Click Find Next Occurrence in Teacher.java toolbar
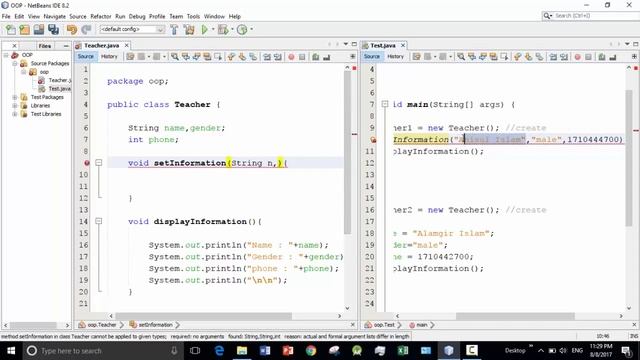The image size is (640, 360). [196, 57]
